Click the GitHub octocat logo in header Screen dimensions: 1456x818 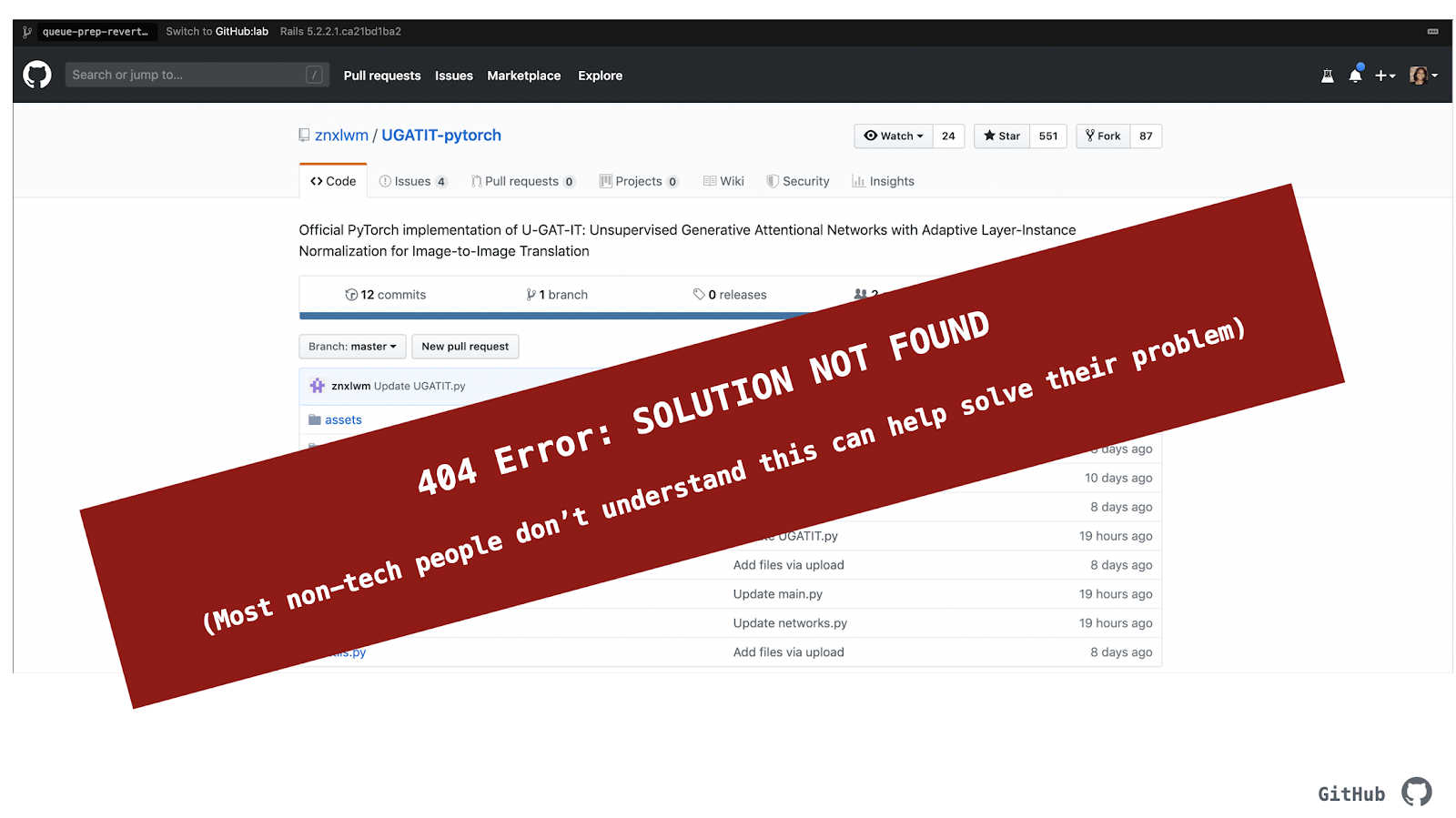coord(37,75)
